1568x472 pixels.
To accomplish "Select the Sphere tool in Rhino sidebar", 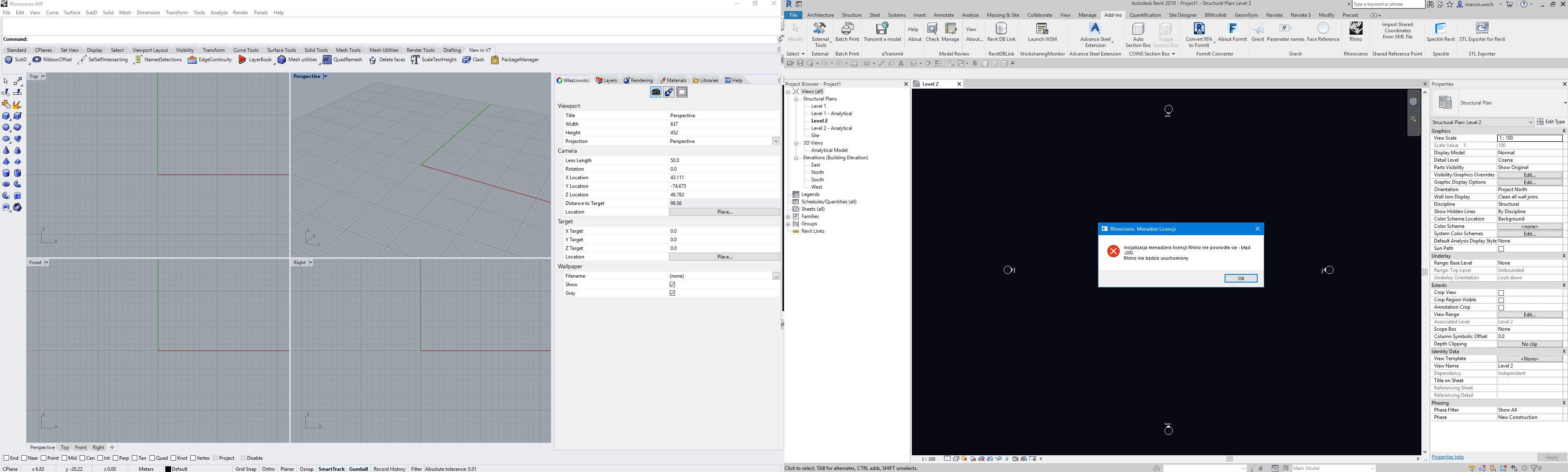I will [6, 127].
